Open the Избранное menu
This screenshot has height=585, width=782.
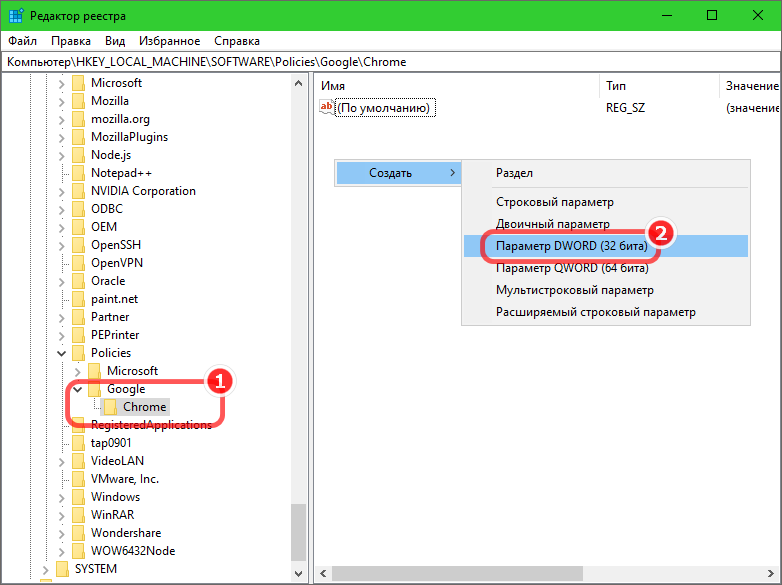[x=170, y=41]
